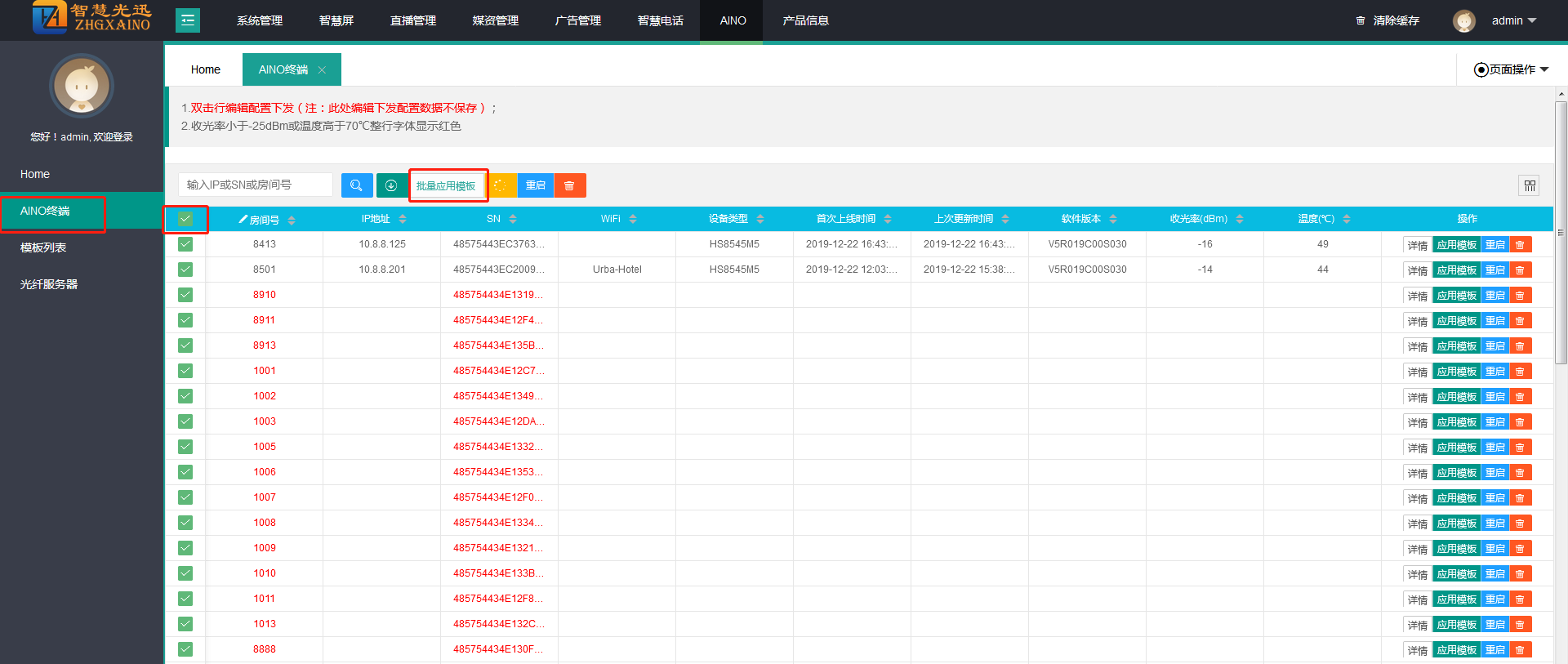Click the green download arrow icon

(391, 185)
